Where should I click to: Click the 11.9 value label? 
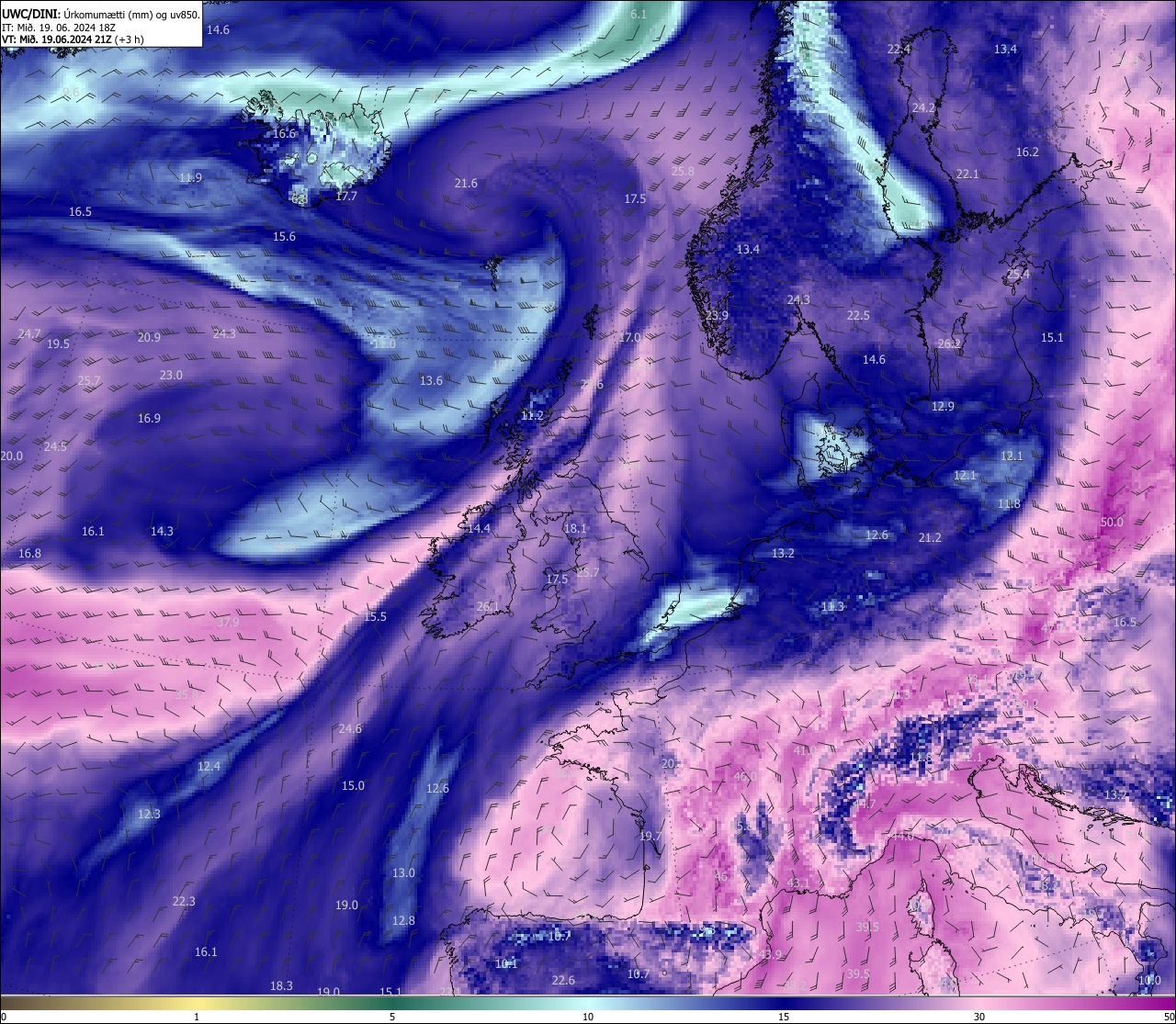pyautogui.click(x=191, y=178)
